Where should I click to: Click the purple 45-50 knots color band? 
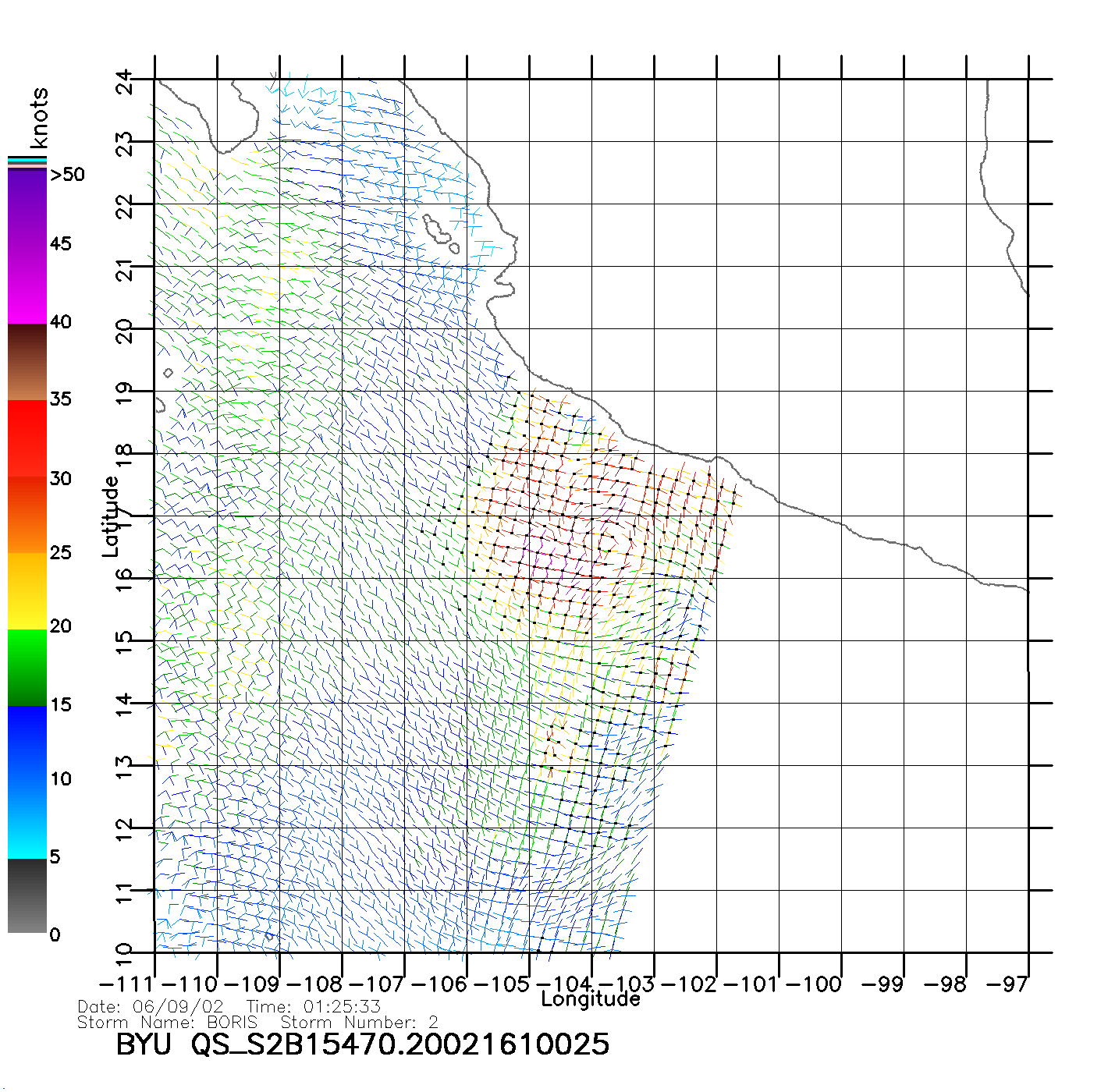point(27,207)
